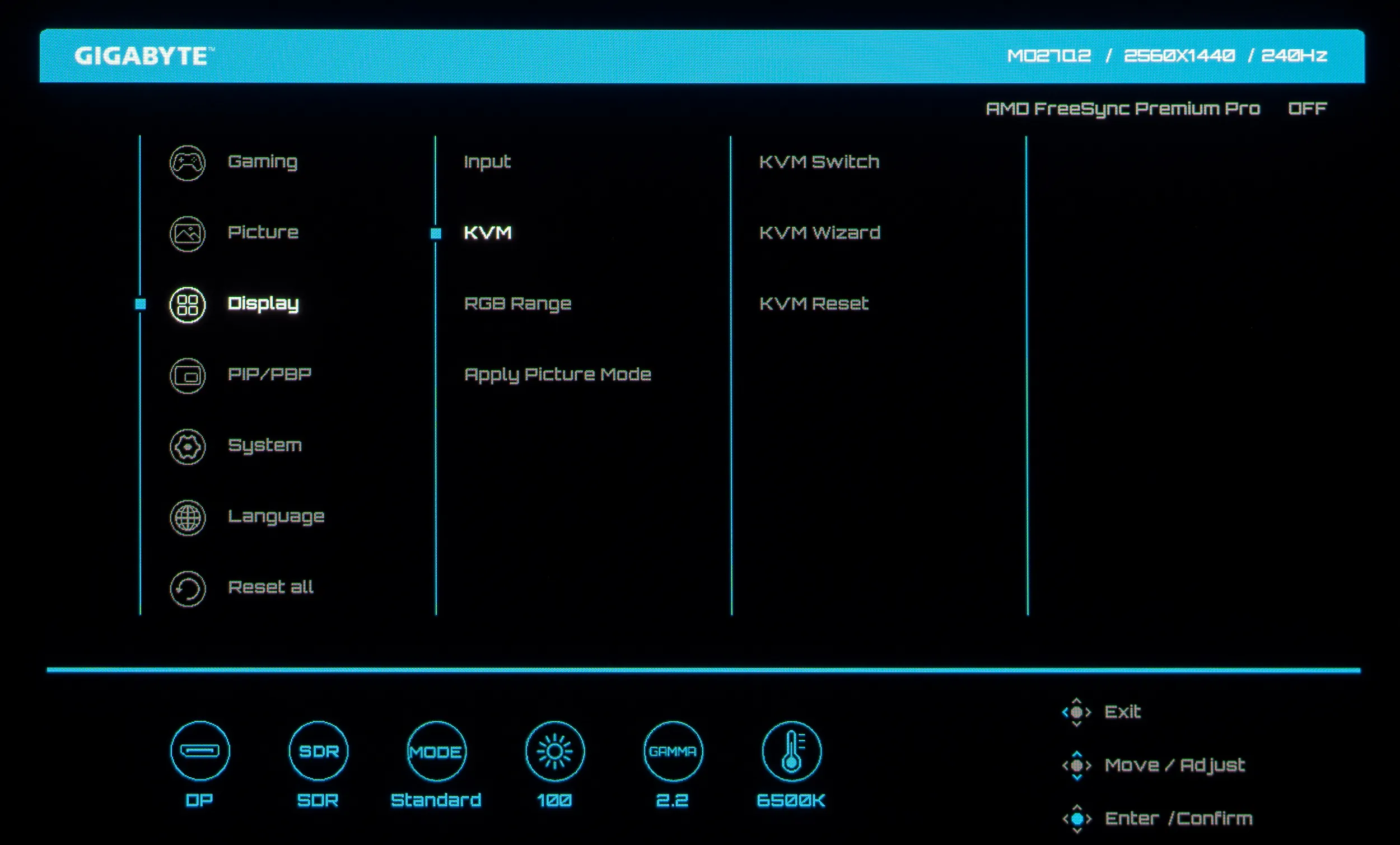Choose KVM Switch option
Viewport: 1400px width, 845px height.
(x=819, y=162)
